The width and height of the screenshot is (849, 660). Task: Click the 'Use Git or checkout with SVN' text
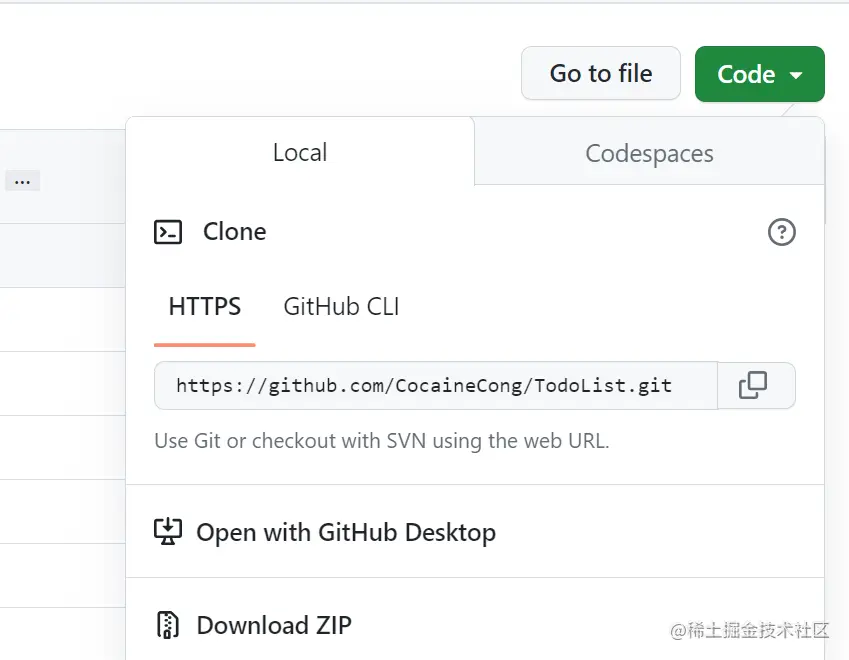[382, 441]
